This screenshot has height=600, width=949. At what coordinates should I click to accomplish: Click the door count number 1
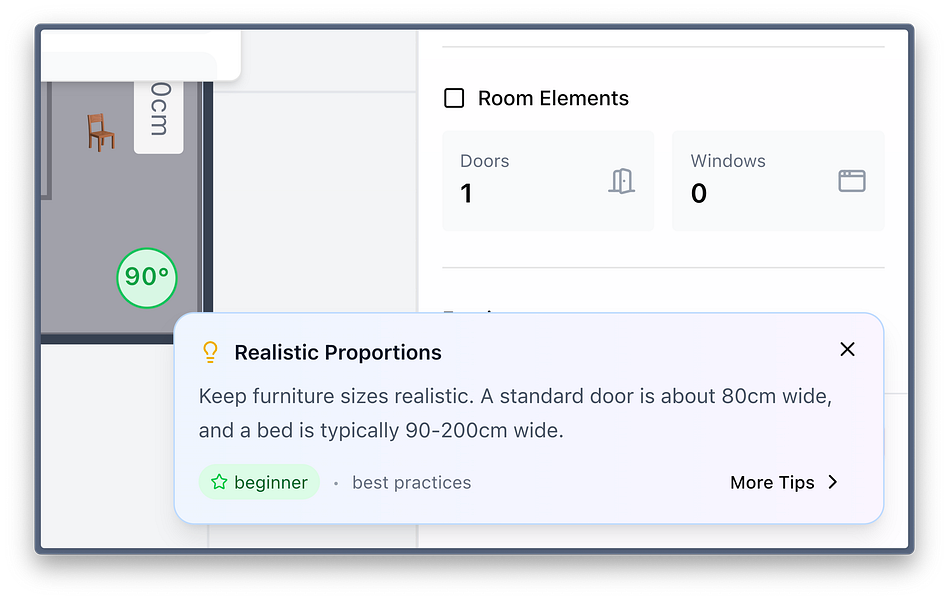coord(466,194)
